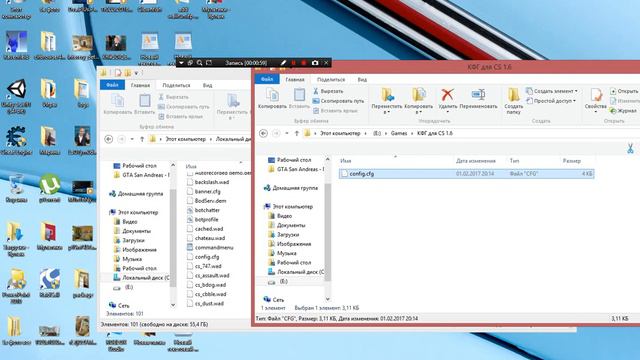This screenshot has height=360, width=640.
Task: Click the pencil icon on the recording toolbar
Action: click(283, 63)
